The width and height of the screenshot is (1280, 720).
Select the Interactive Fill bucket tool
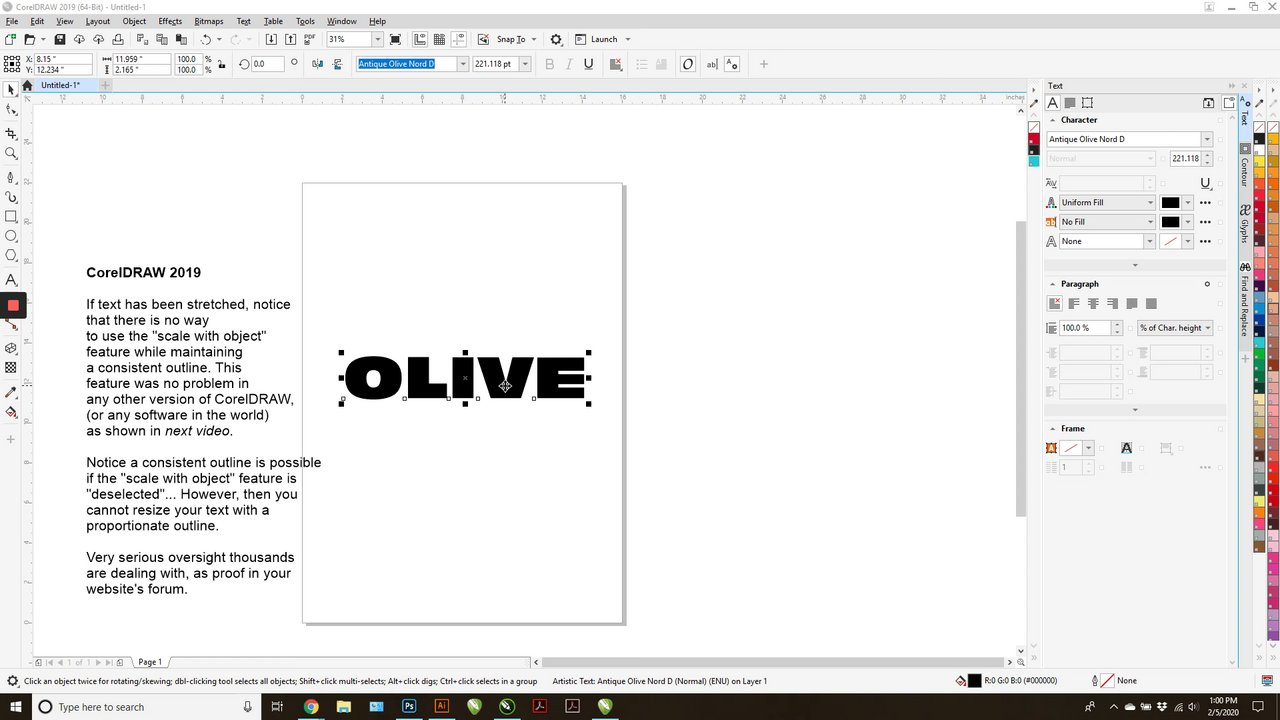(x=11, y=412)
